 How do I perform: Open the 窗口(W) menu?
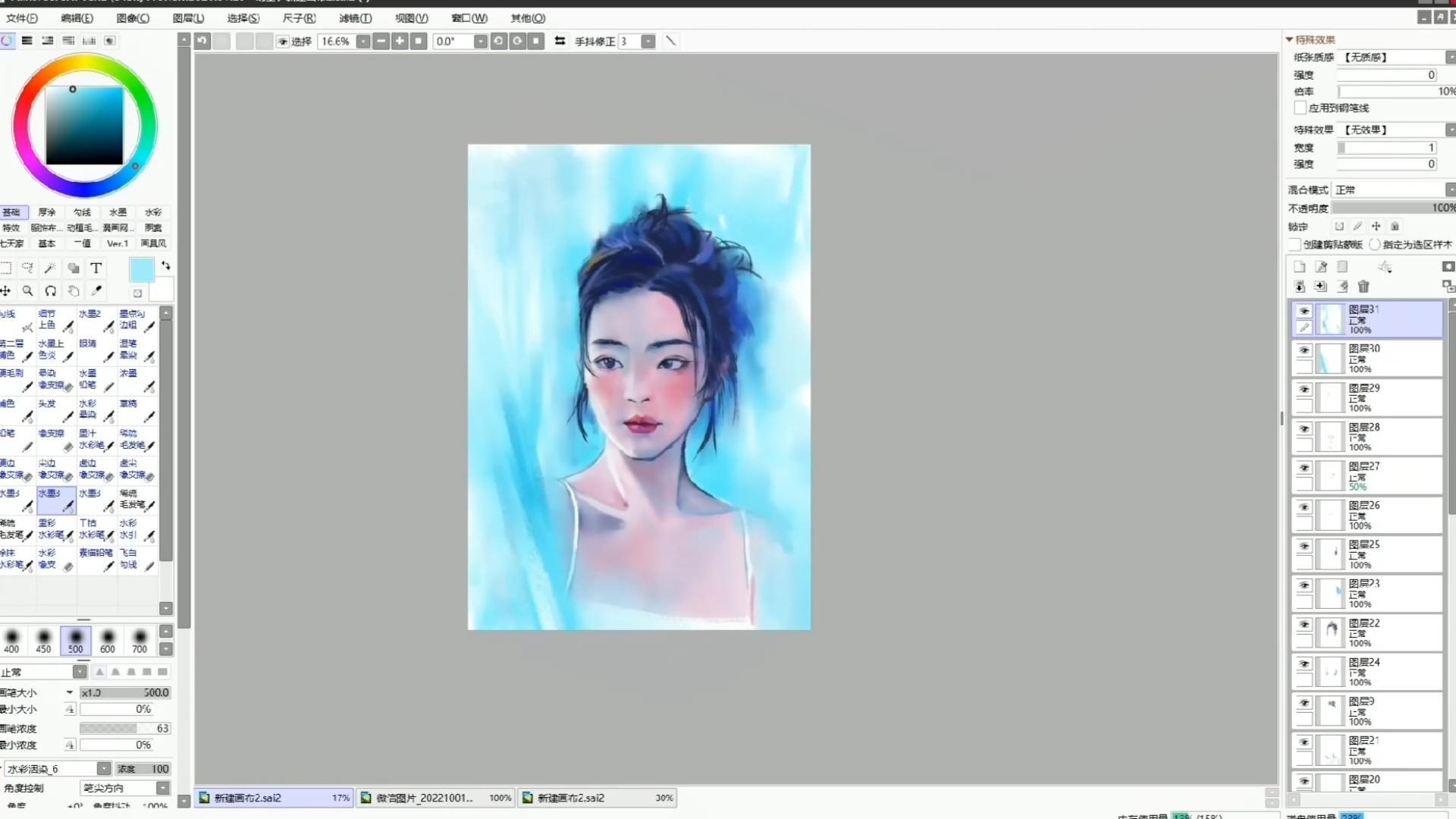tap(469, 18)
